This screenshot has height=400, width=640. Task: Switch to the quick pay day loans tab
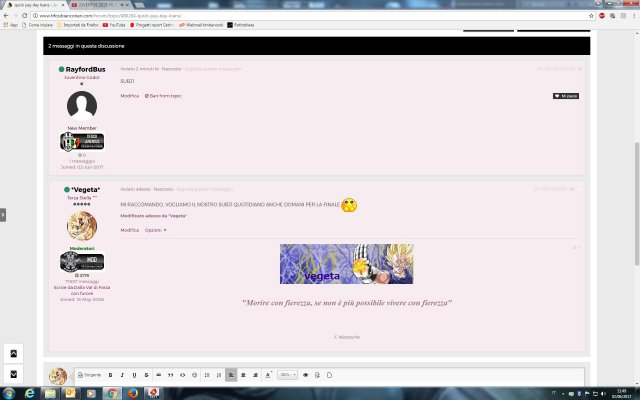(x=34, y=5)
